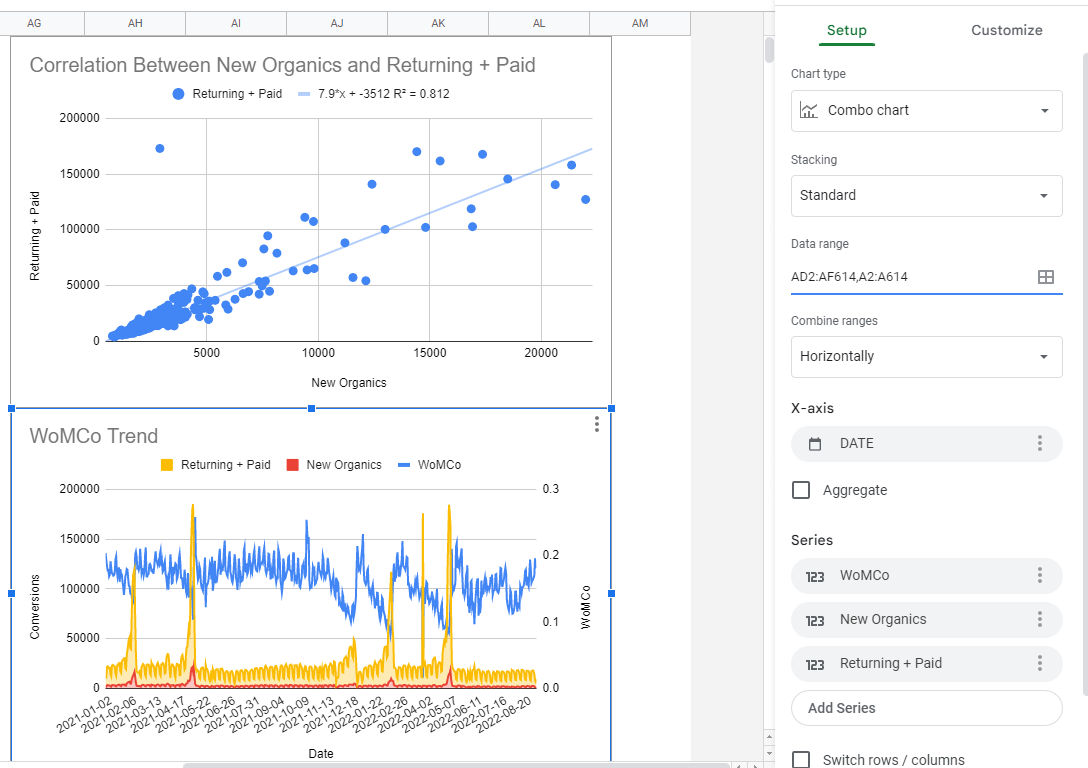This screenshot has width=1088, height=768.
Task: Check Switch rows / columns option
Action: pos(801,760)
